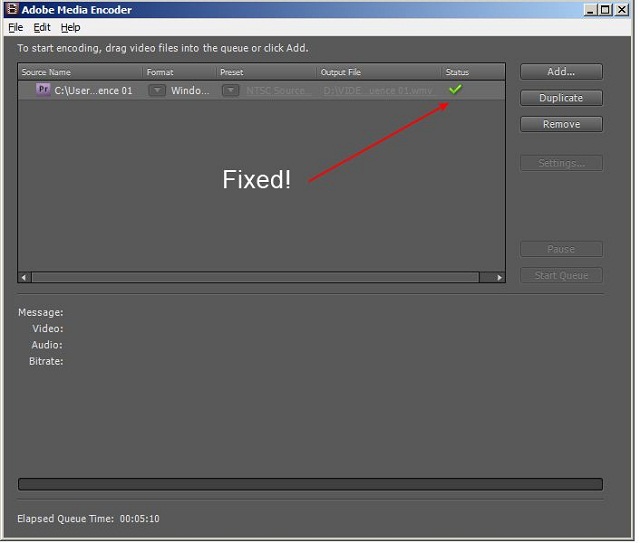Maximize the Adobe Media Encoder window

(606, 9)
